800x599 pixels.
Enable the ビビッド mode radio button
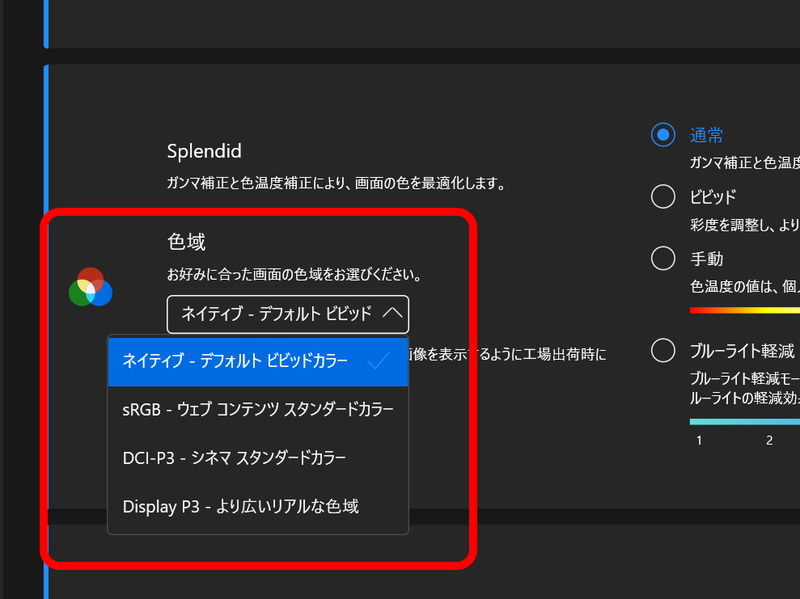(x=662, y=196)
